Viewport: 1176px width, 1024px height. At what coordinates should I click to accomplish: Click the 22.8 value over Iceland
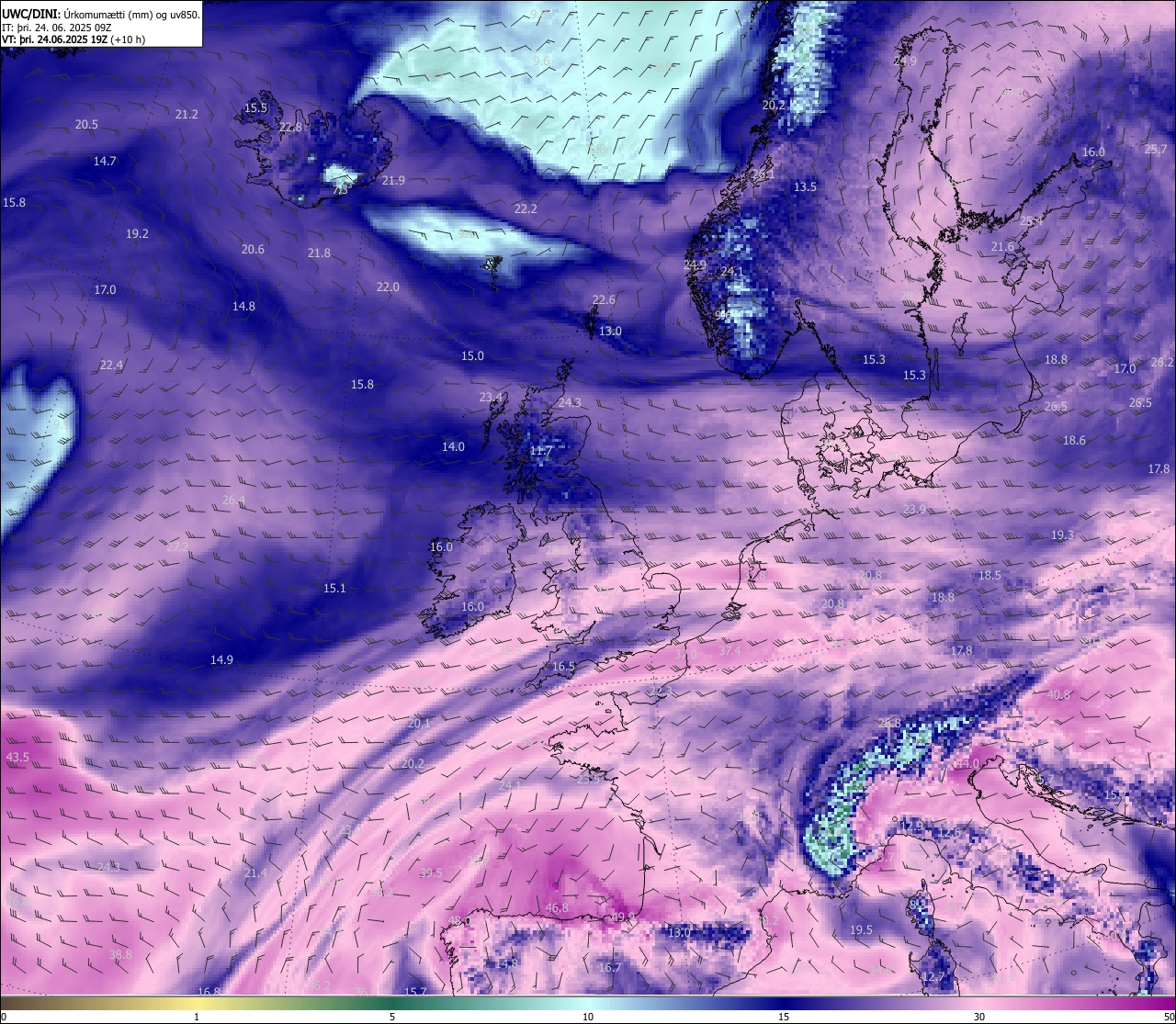pos(290,128)
